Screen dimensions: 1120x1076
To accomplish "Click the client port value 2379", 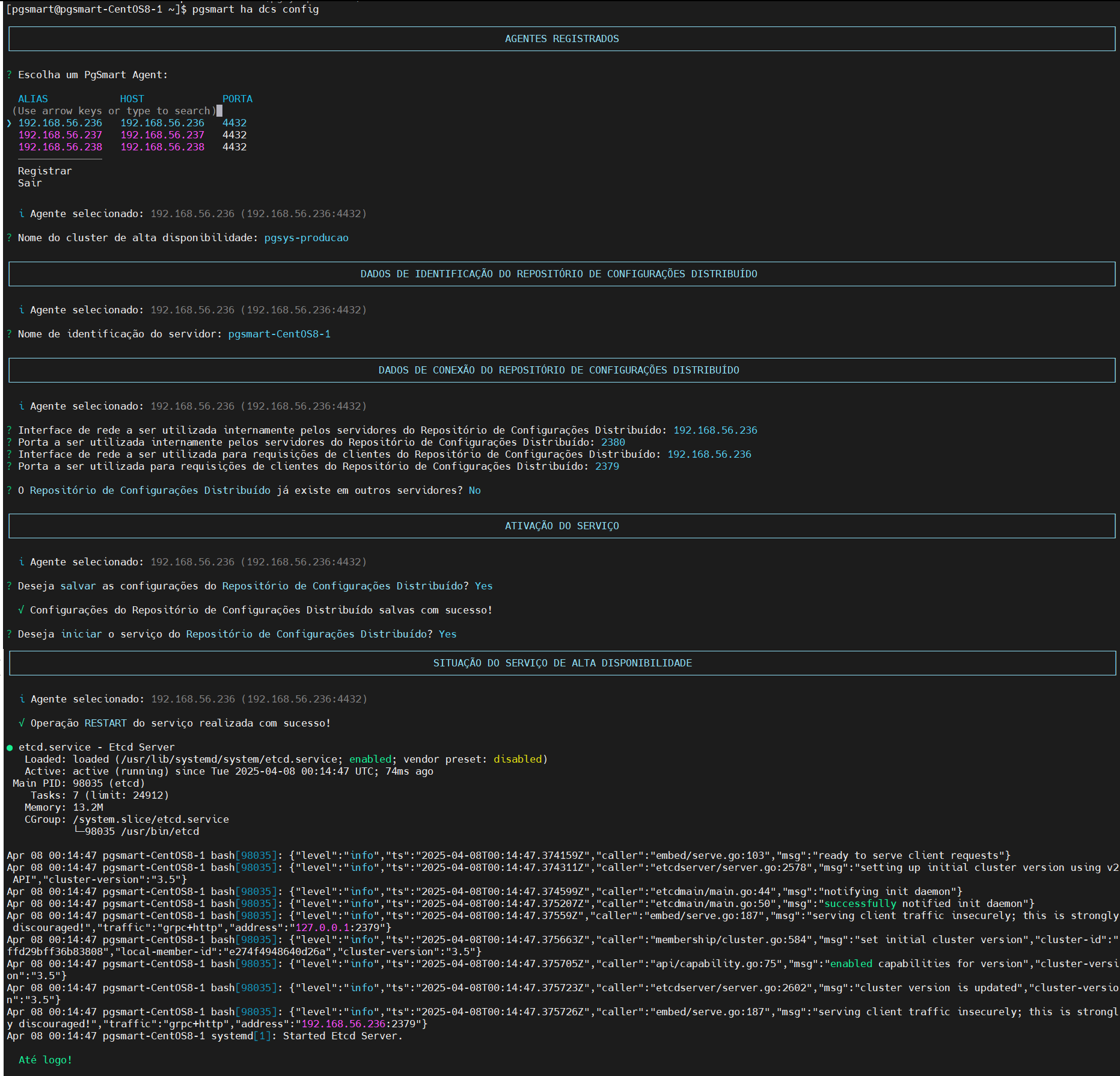I will [607, 466].
